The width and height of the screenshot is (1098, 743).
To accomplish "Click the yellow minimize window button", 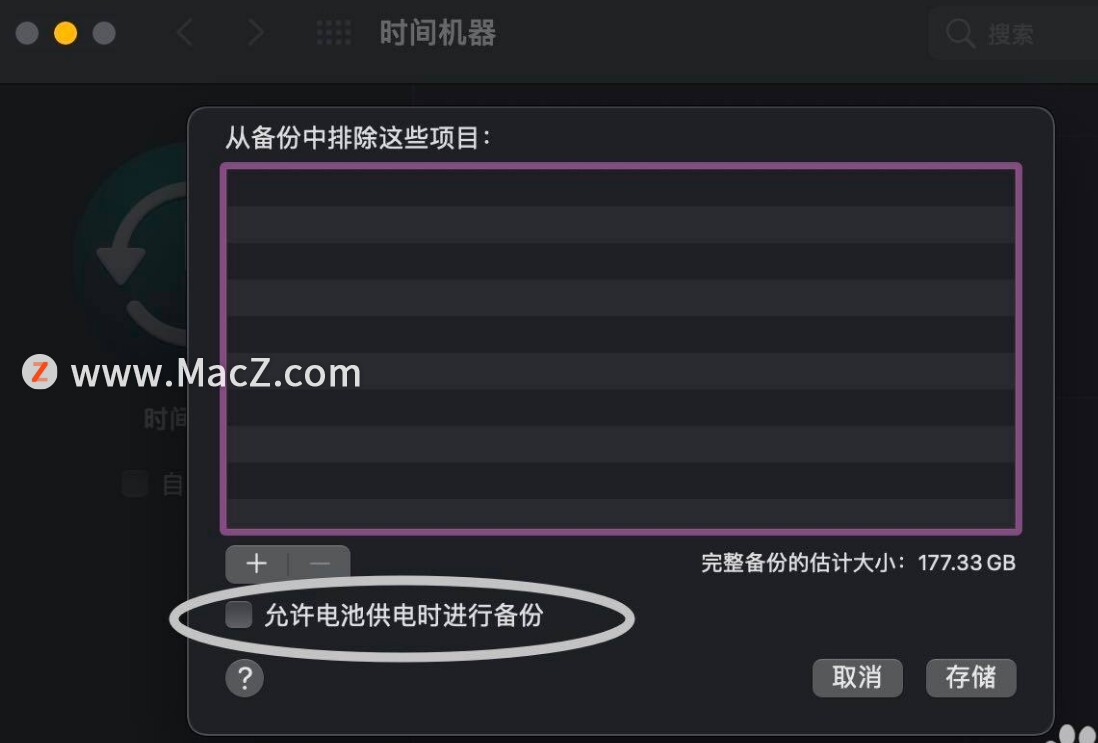I will pos(66,33).
